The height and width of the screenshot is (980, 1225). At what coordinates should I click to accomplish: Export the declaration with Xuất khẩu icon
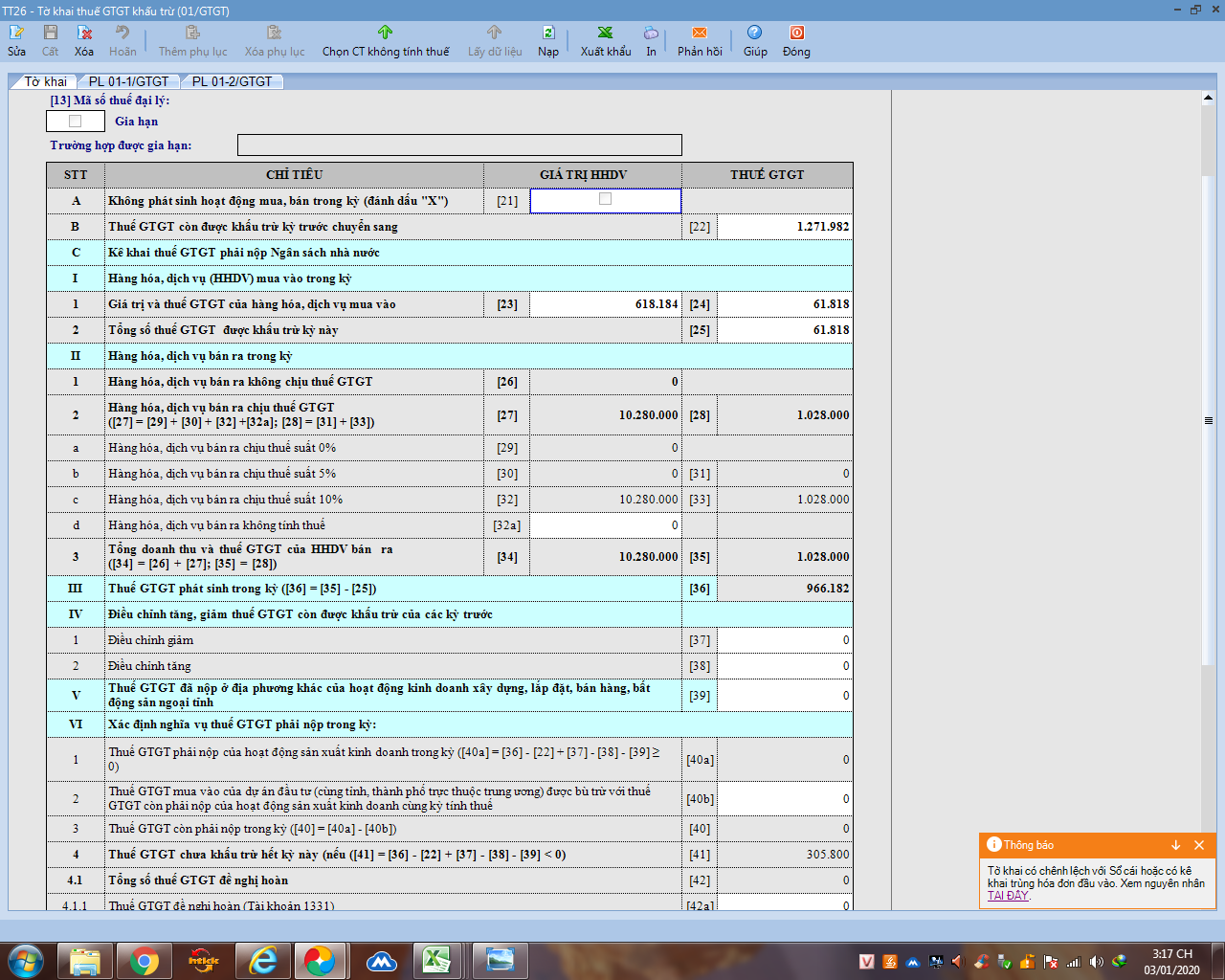click(605, 40)
